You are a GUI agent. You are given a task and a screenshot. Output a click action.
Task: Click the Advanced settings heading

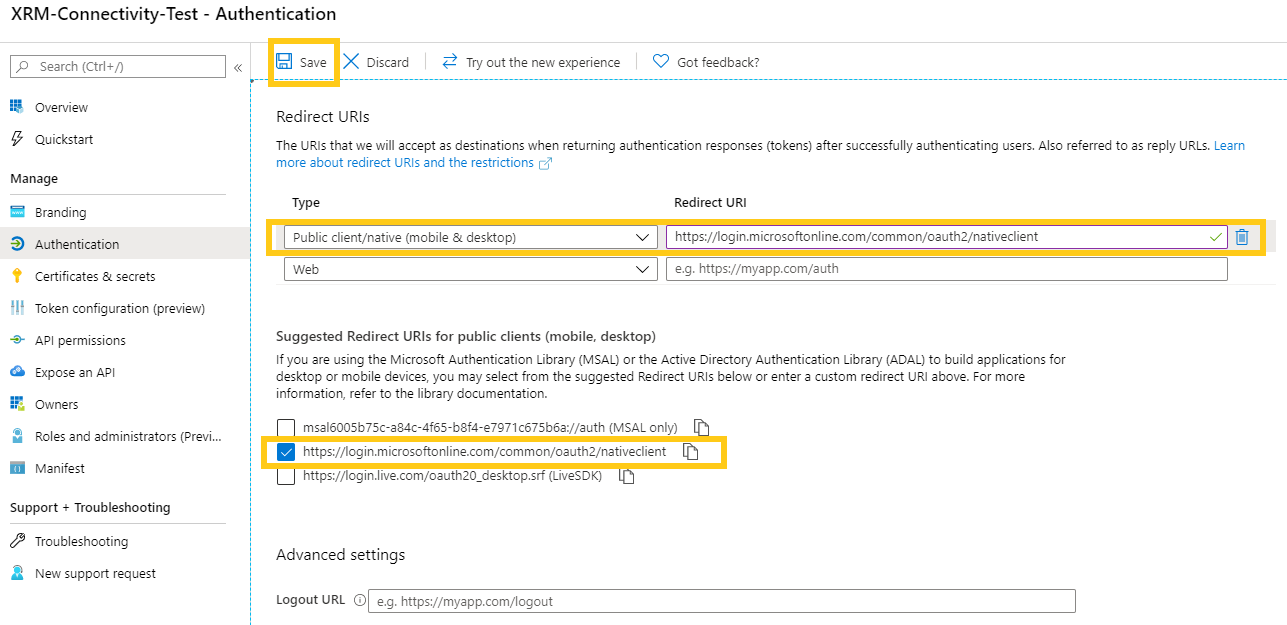tap(341, 554)
